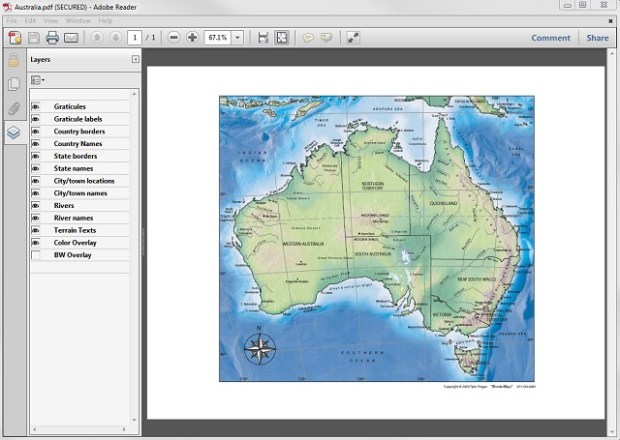Hide the Color Overlay layer
Image resolution: width=620 pixels, height=440 pixels.
(x=36, y=243)
